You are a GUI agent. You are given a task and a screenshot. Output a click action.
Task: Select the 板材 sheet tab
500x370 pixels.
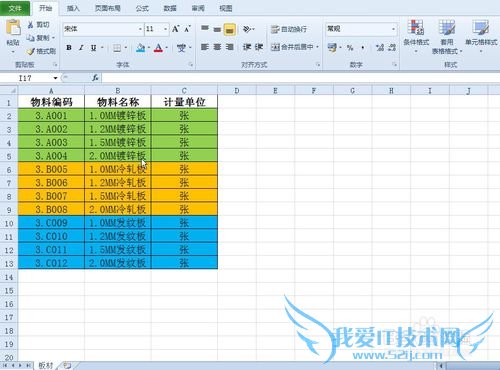coord(45,366)
